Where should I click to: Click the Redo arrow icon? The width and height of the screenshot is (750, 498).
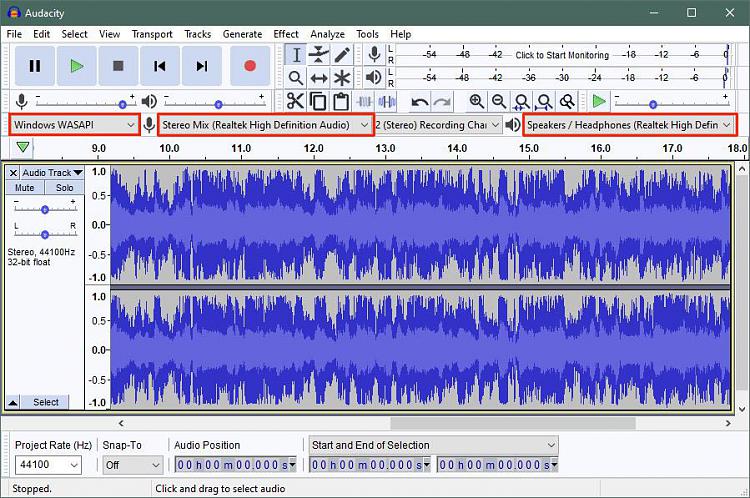[442, 101]
